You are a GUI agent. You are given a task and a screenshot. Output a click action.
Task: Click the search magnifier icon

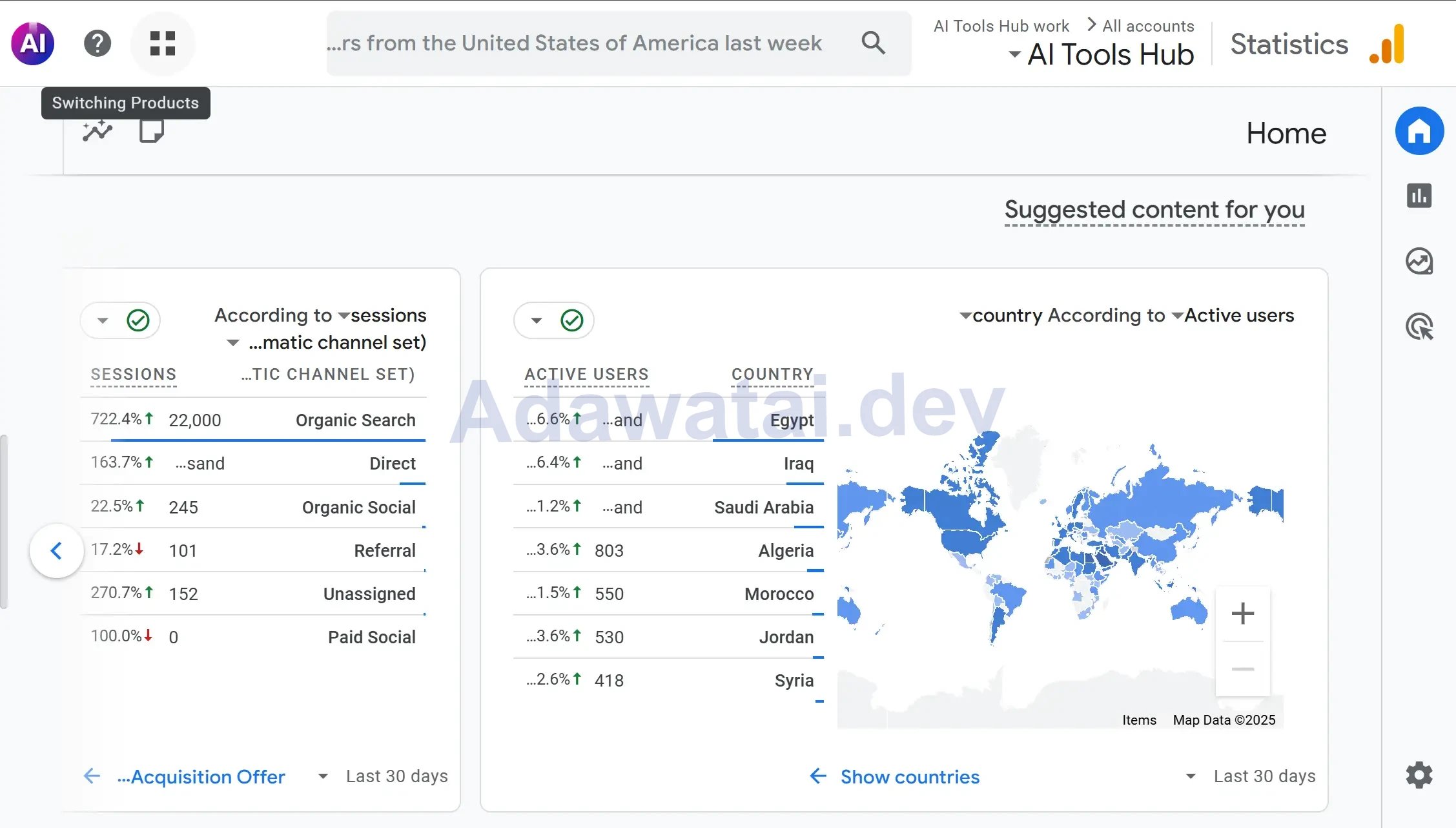[x=873, y=43]
